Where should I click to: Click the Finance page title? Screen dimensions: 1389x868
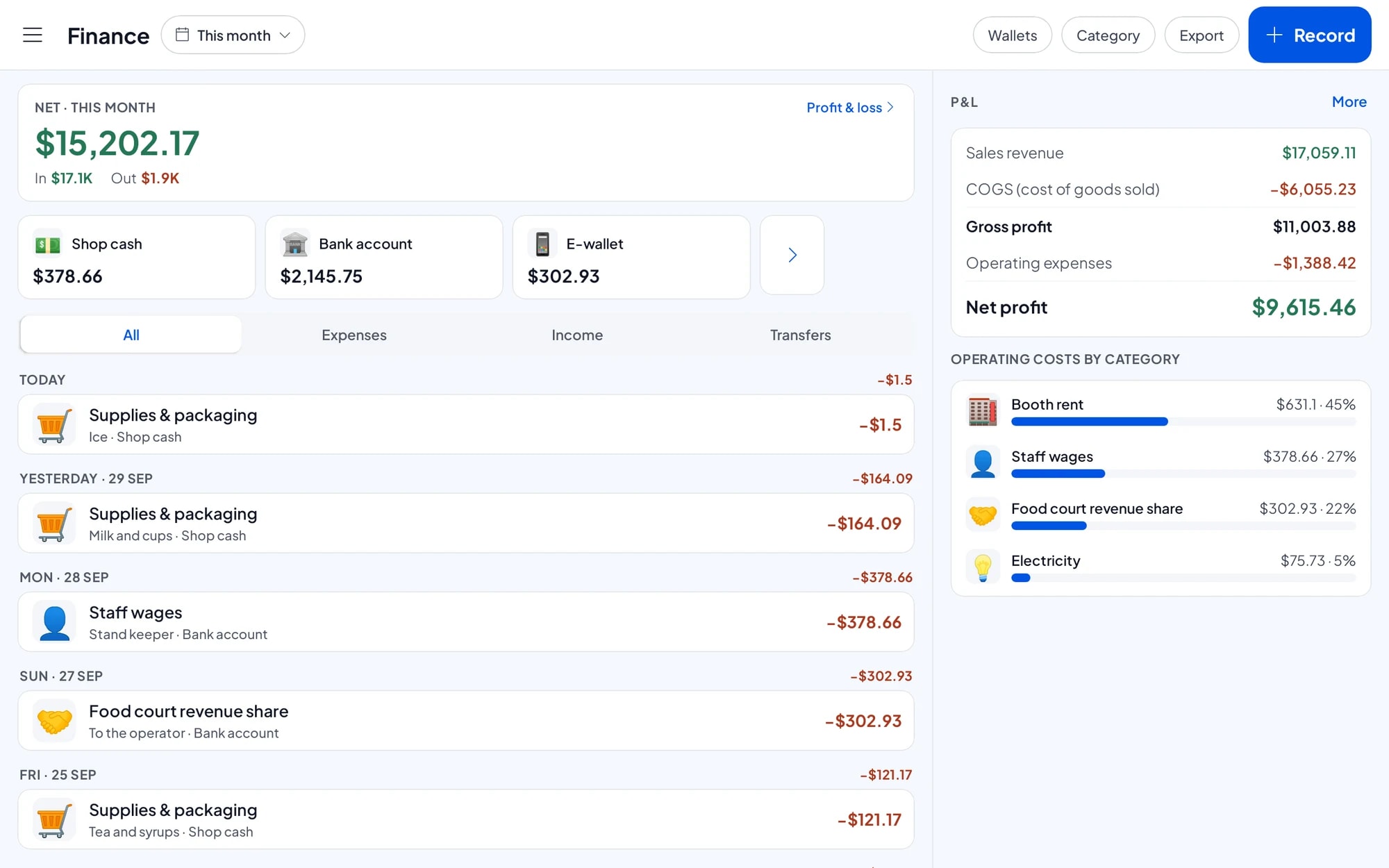[x=108, y=35]
